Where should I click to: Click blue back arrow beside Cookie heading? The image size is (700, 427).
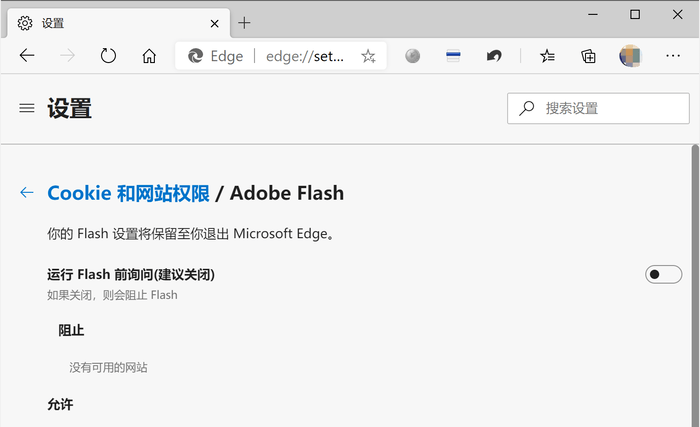tap(27, 193)
